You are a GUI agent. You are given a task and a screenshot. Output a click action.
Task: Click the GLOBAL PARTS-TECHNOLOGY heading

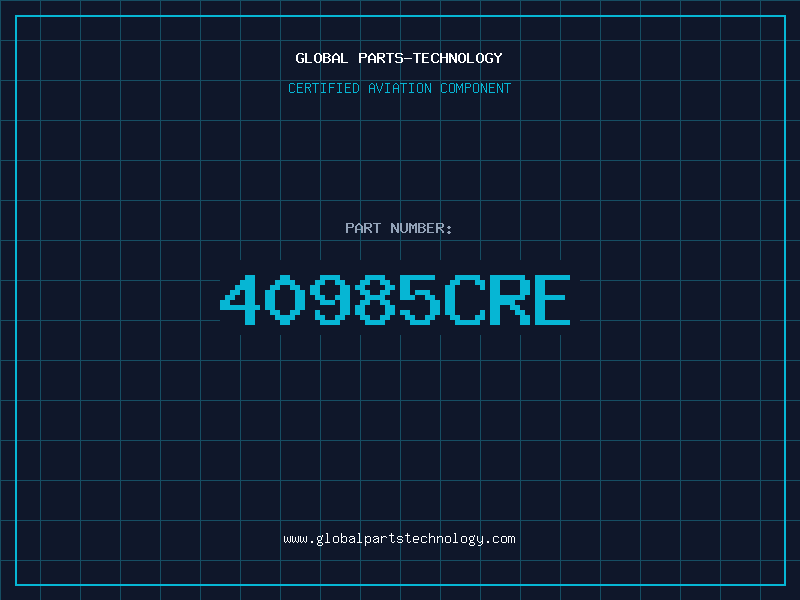pyautogui.click(x=399, y=58)
